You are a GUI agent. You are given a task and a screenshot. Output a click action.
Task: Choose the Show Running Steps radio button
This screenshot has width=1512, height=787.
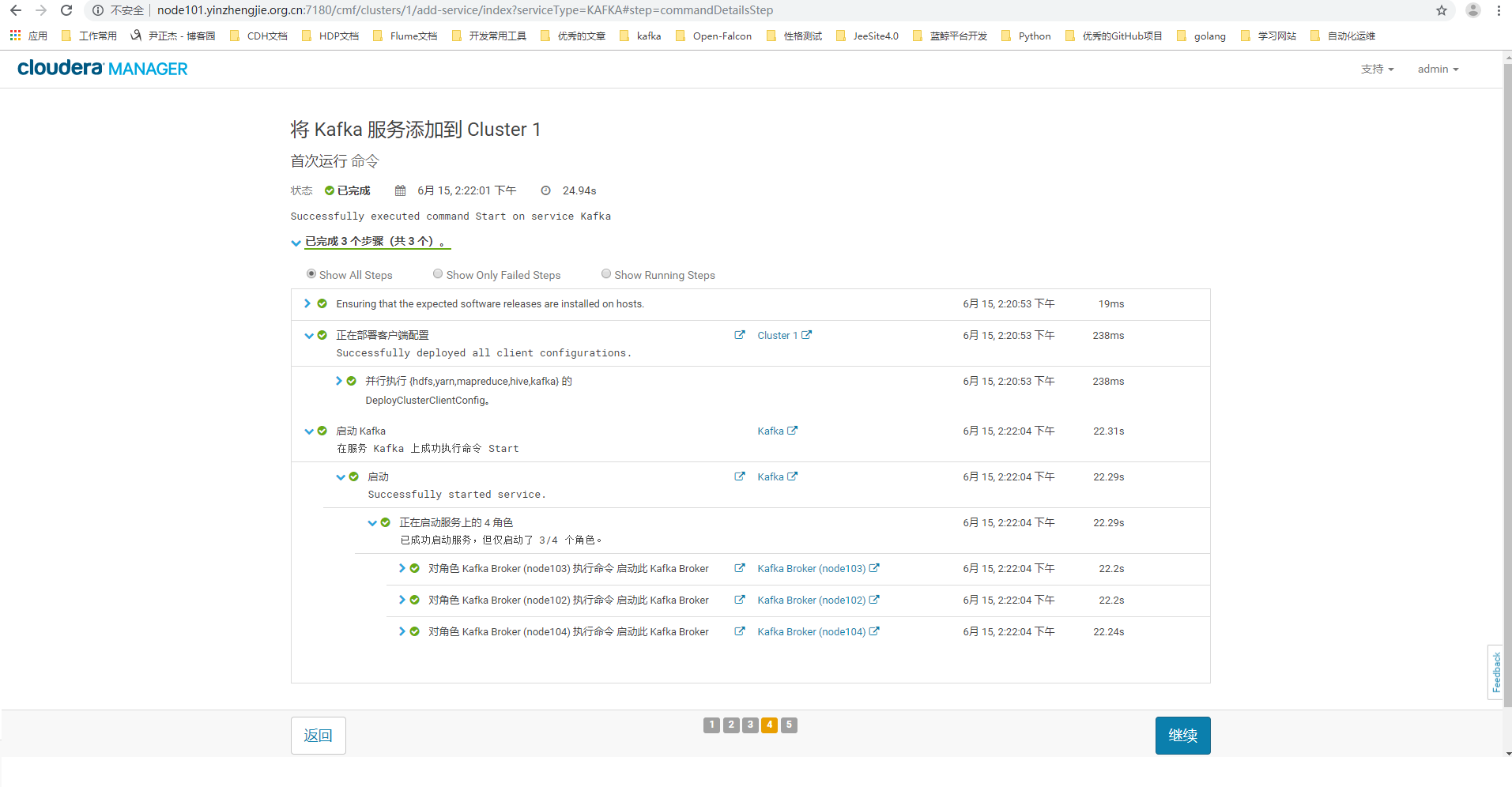(606, 274)
